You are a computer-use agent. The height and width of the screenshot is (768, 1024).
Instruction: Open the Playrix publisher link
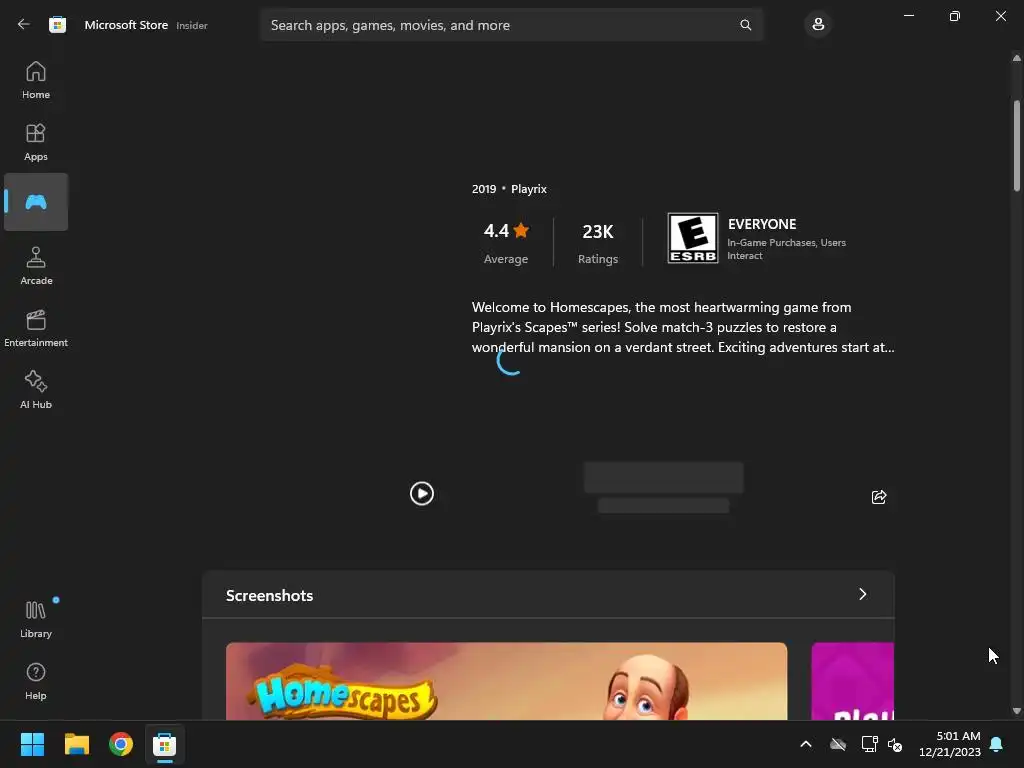[x=529, y=189]
